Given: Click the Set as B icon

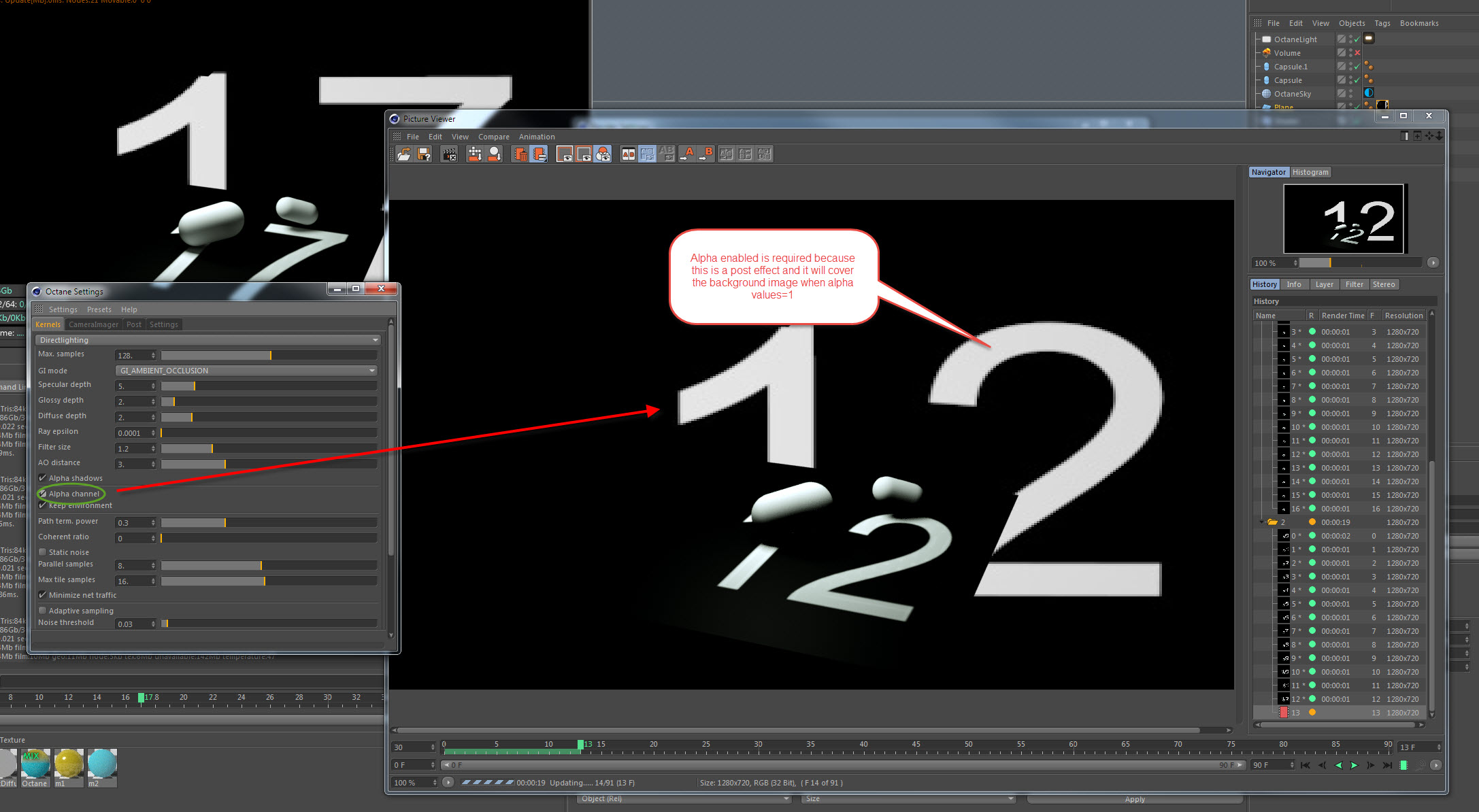Looking at the screenshot, I should click(x=707, y=154).
